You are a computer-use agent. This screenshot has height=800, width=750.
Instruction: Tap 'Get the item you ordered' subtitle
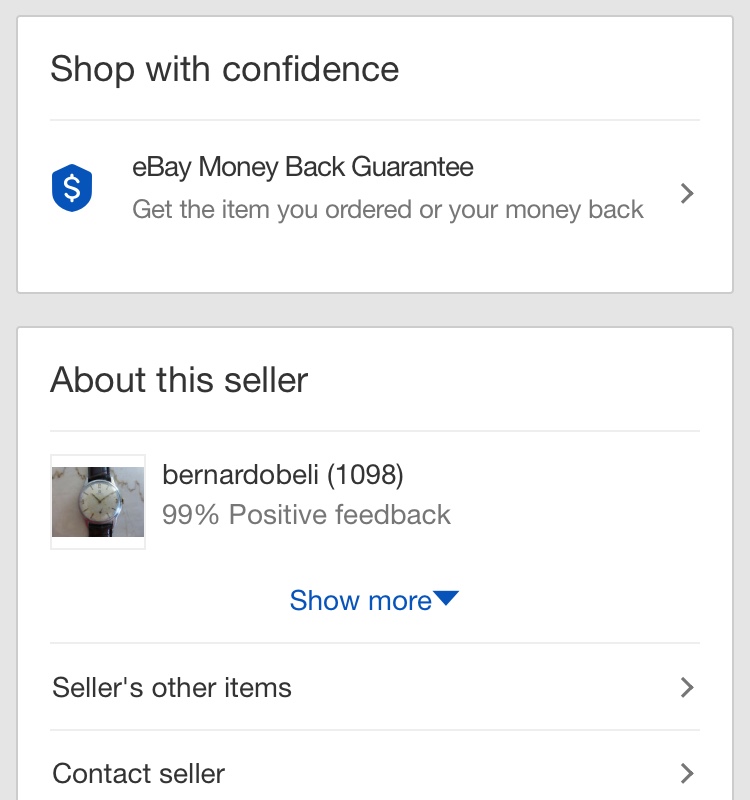pos(388,209)
